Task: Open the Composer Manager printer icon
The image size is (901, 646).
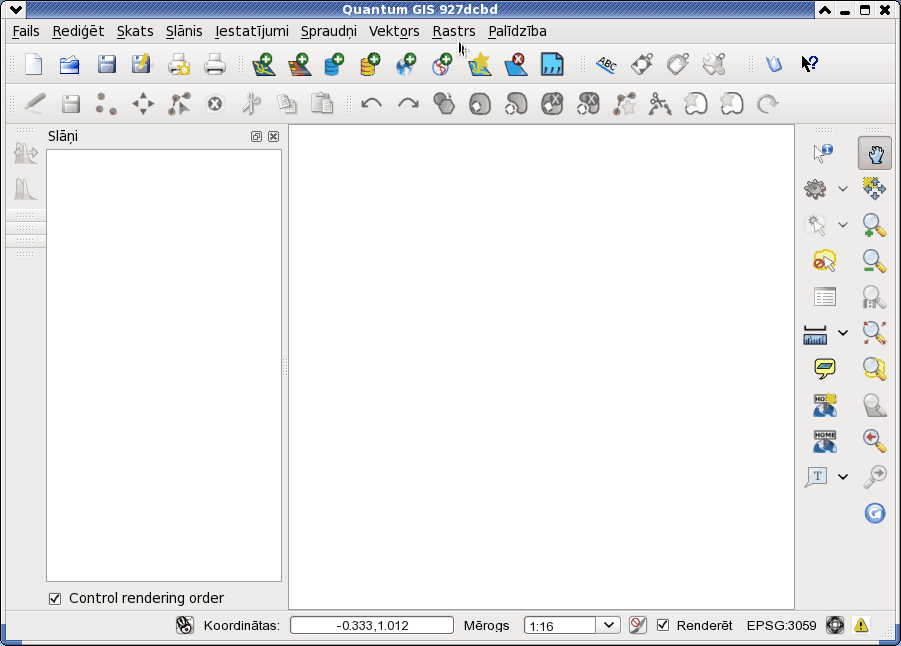Action: point(215,64)
